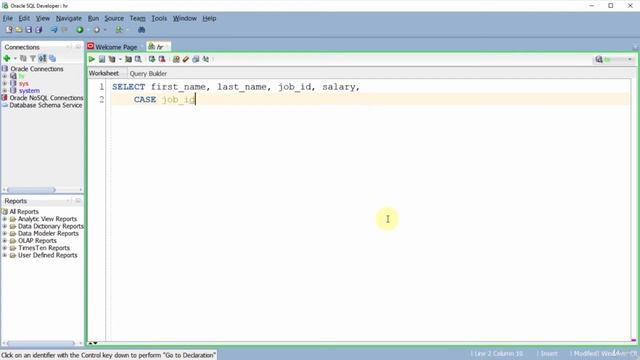Viewport: 640px width, 360px height.
Task: Click the Rollback icon in worksheet toolbar
Action: 162,59
